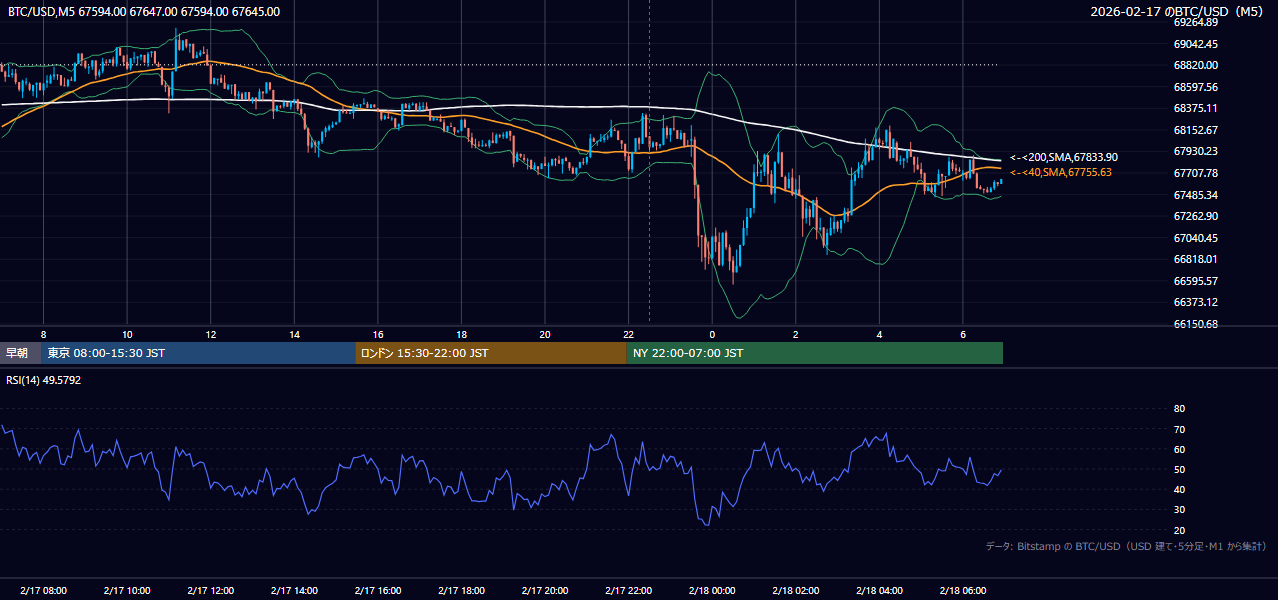The height and width of the screenshot is (600, 1278).
Task: Click RSI axis level 40
Action: (1179, 489)
